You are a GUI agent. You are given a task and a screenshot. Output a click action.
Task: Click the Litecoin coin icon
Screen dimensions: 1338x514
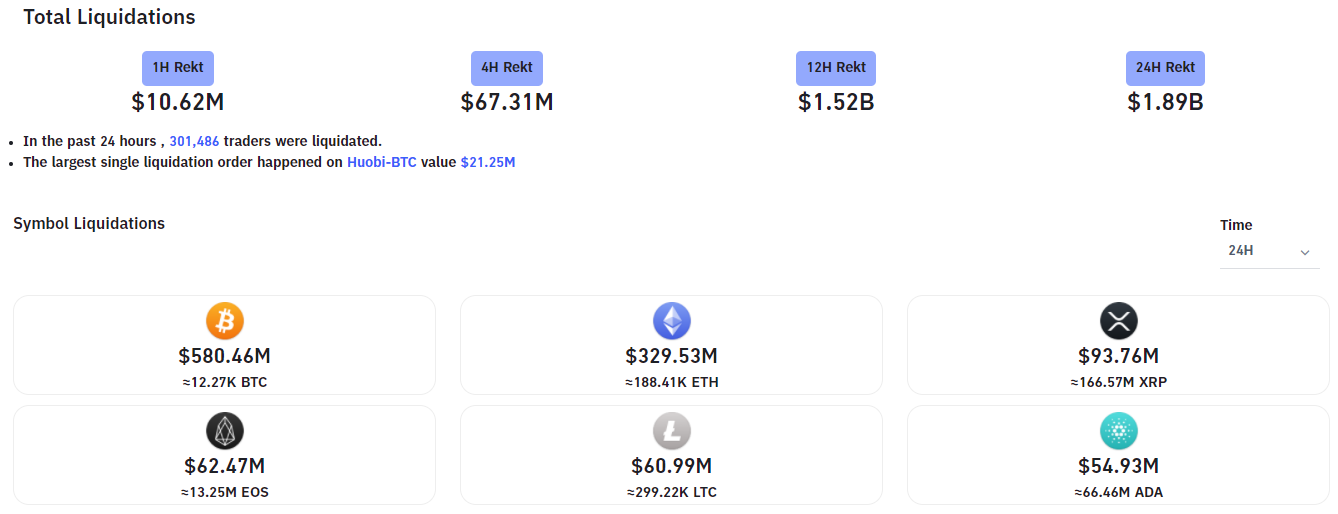click(672, 431)
